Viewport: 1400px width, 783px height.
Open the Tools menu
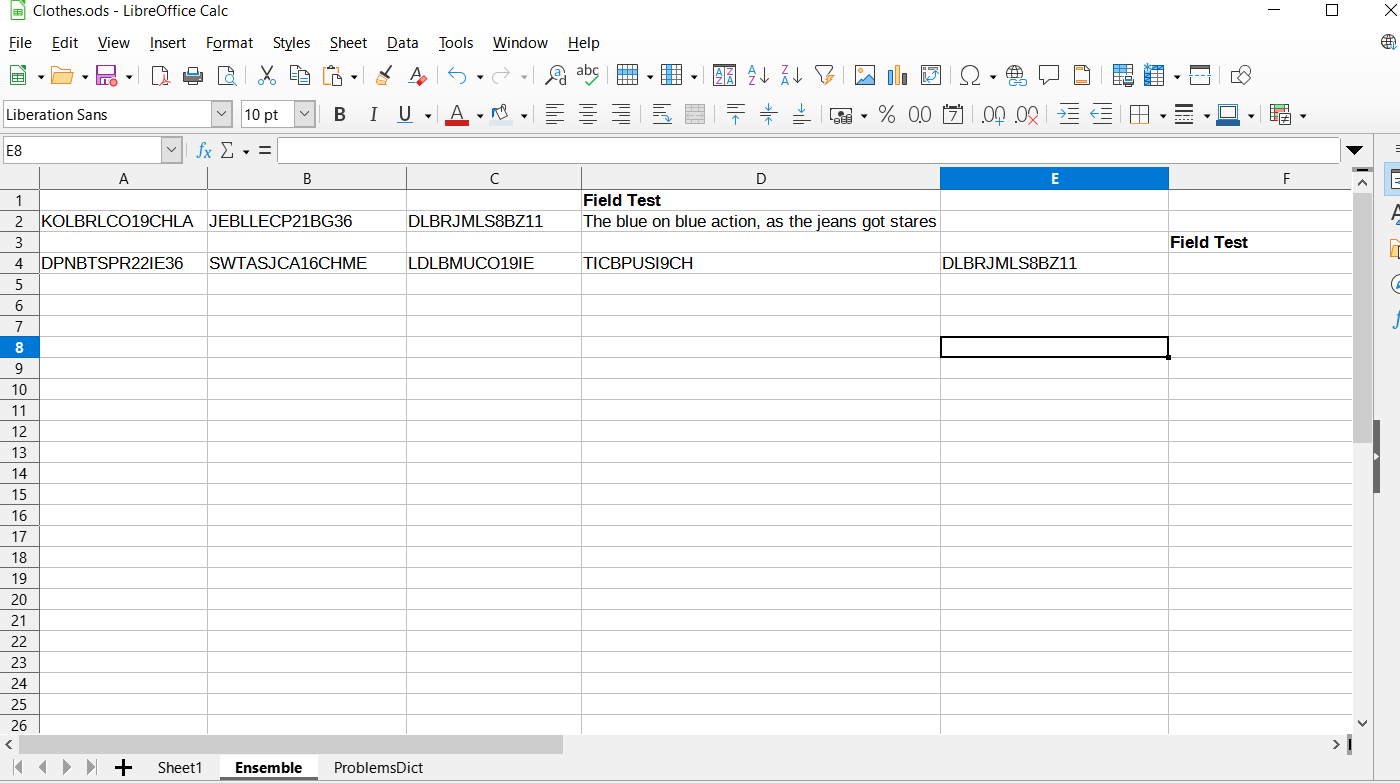456,43
